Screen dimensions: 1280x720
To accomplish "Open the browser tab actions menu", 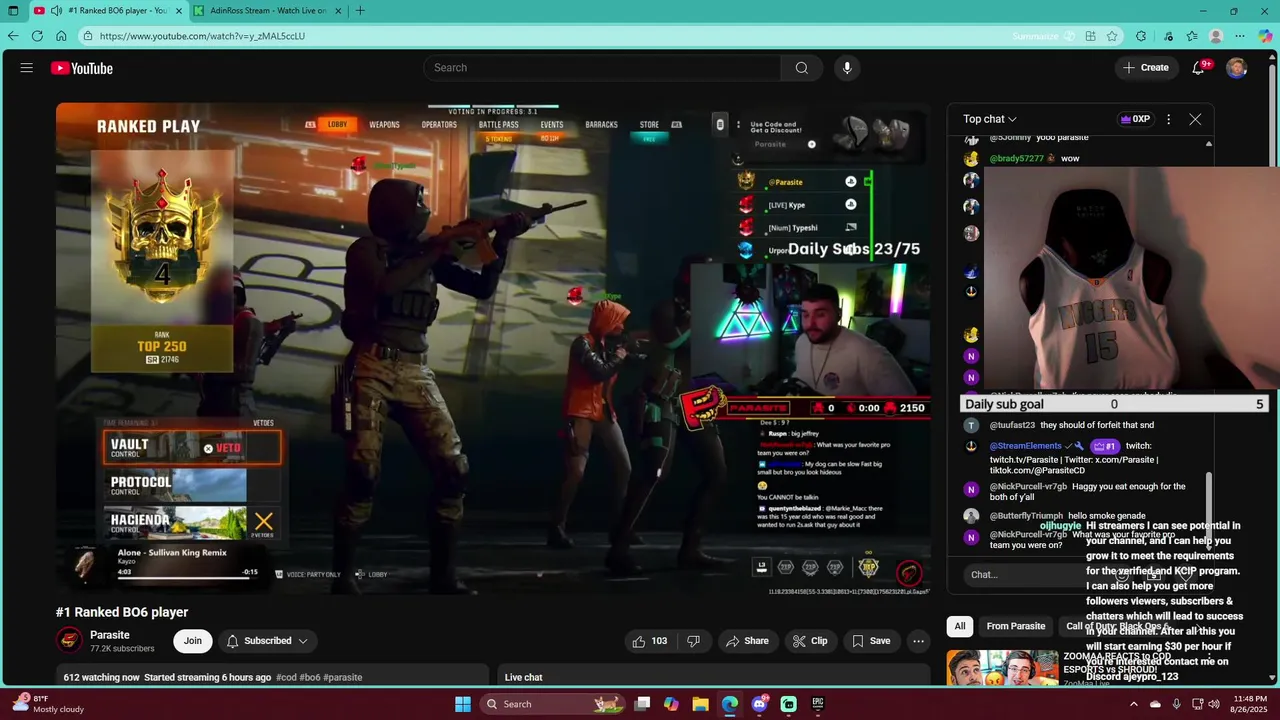I will tap(13, 11).
